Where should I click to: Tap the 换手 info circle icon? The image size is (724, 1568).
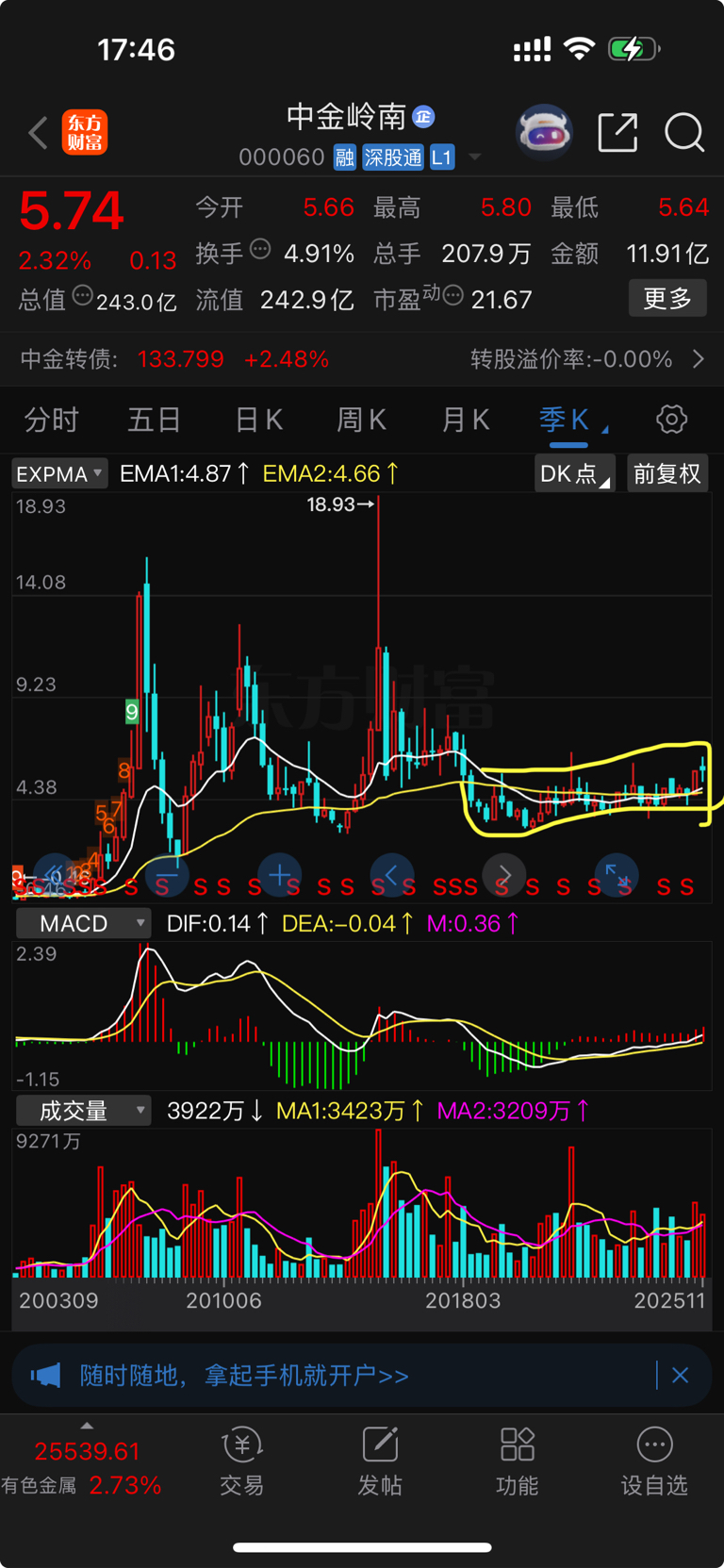pyautogui.click(x=261, y=249)
